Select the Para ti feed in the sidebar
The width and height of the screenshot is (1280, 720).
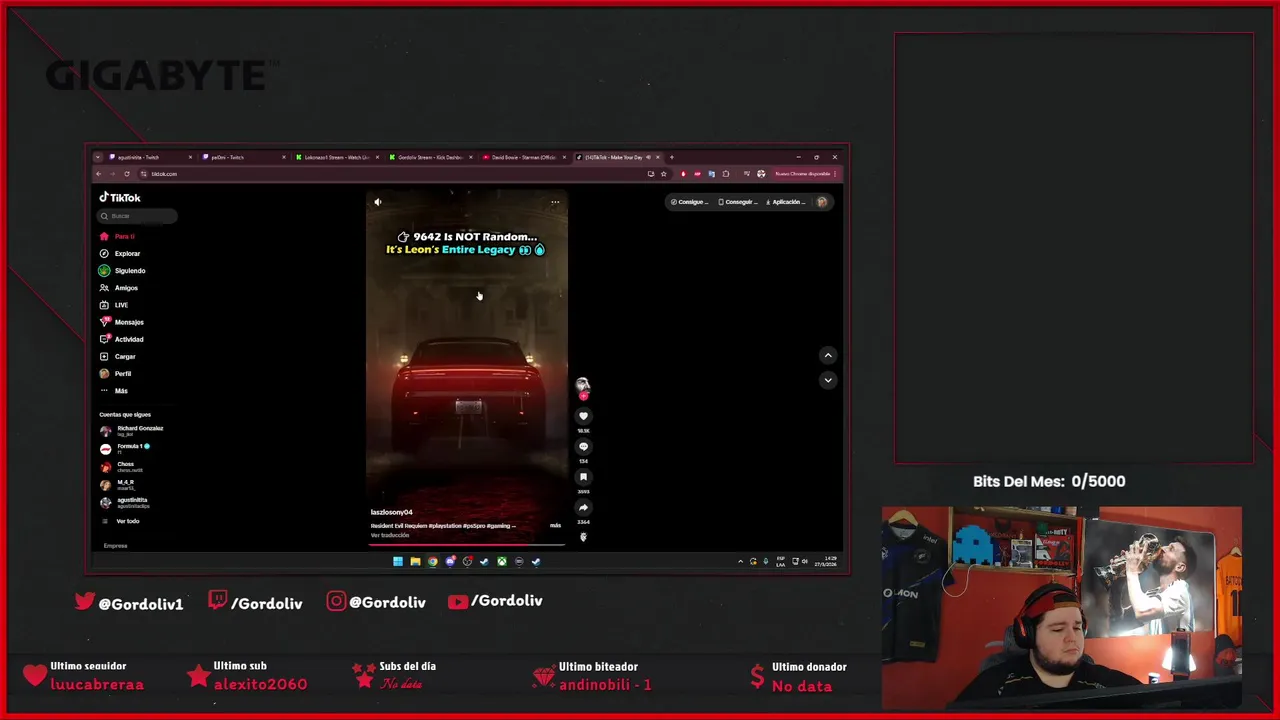(117, 237)
